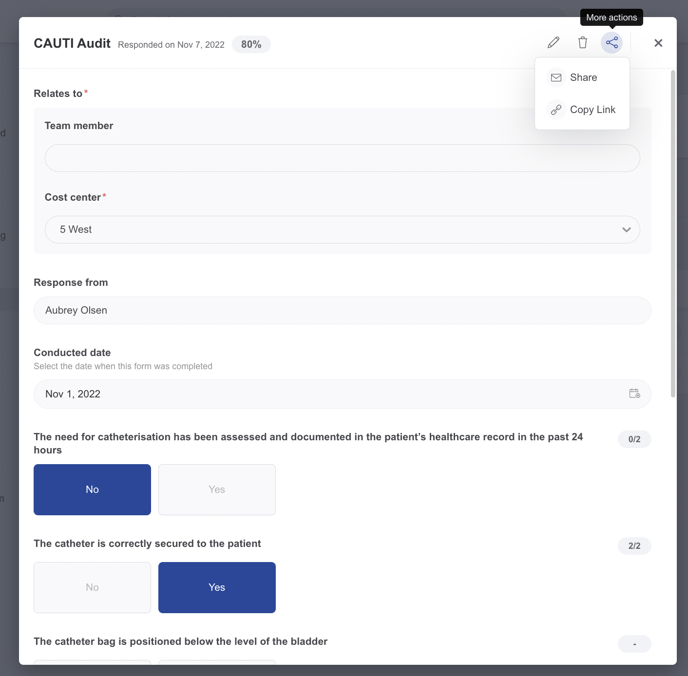Screen dimensions: 688x676
Task: Click the pencil edit icon
Action: (x=553, y=43)
